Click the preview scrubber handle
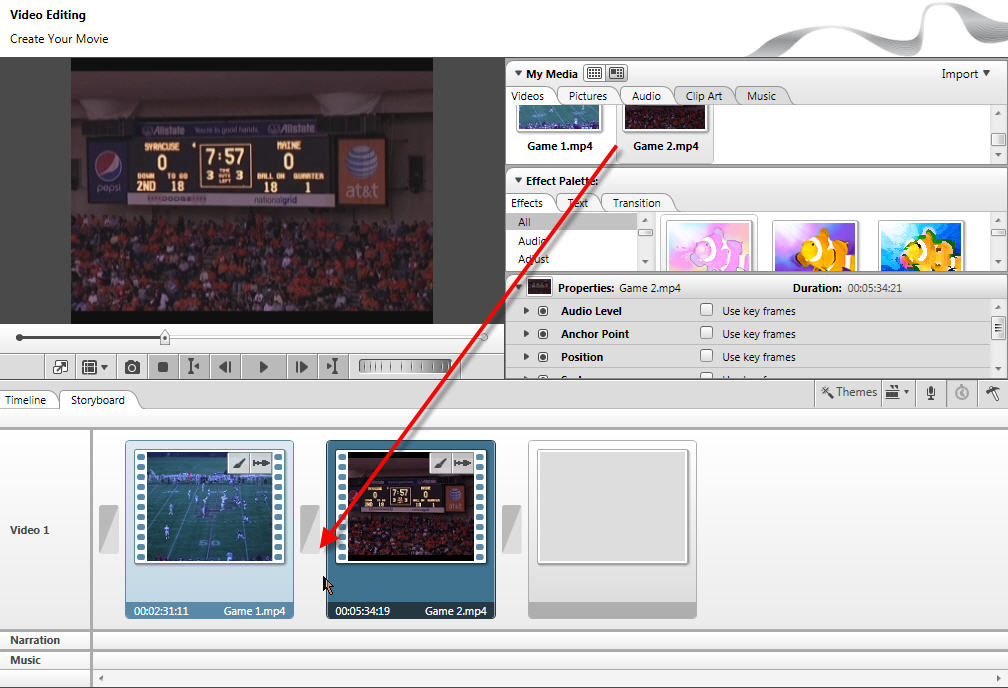Viewport: 1008px width, 688px height. pyautogui.click(x=165, y=337)
